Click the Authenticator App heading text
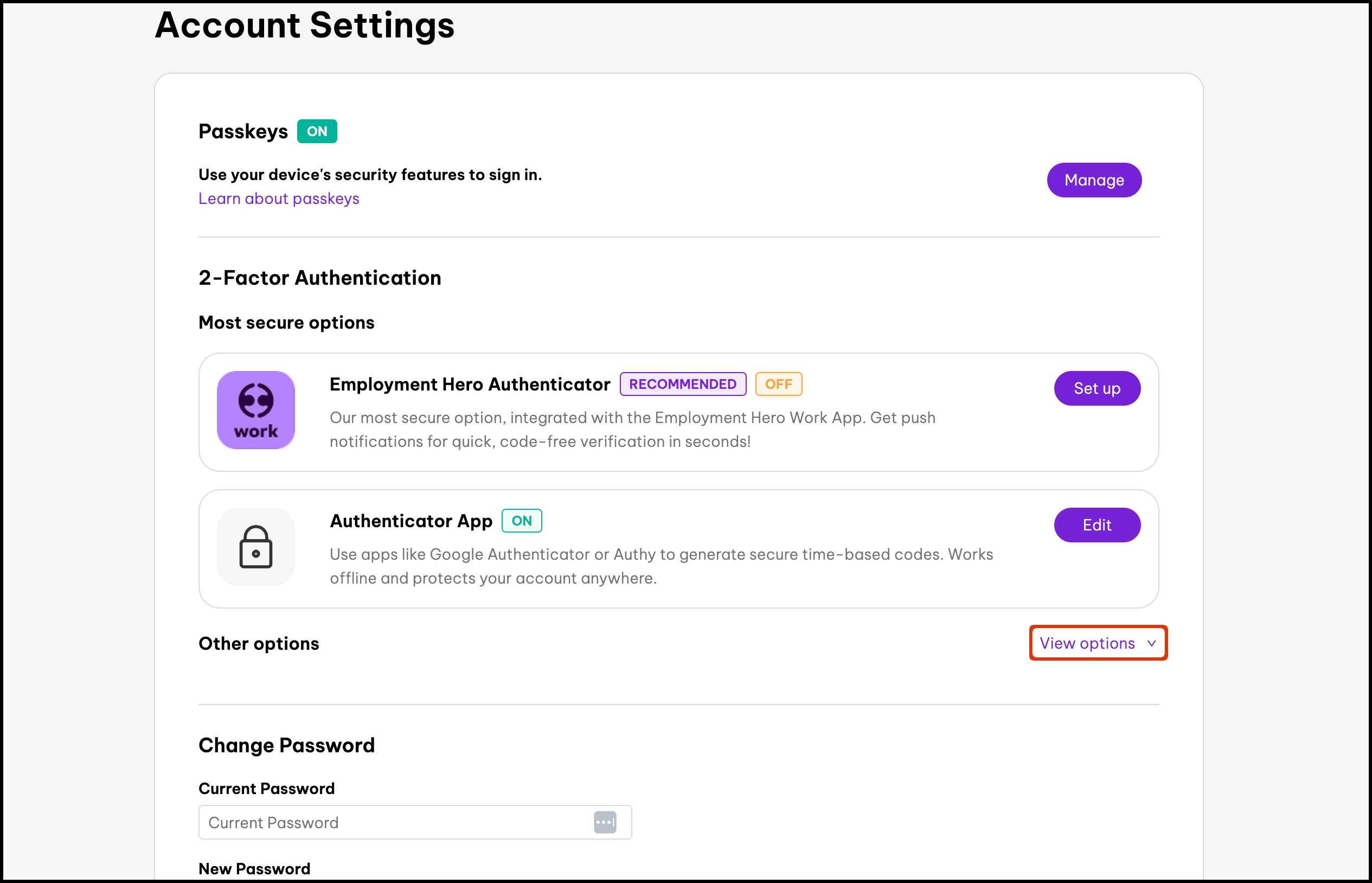1372x883 pixels. coord(411,521)
